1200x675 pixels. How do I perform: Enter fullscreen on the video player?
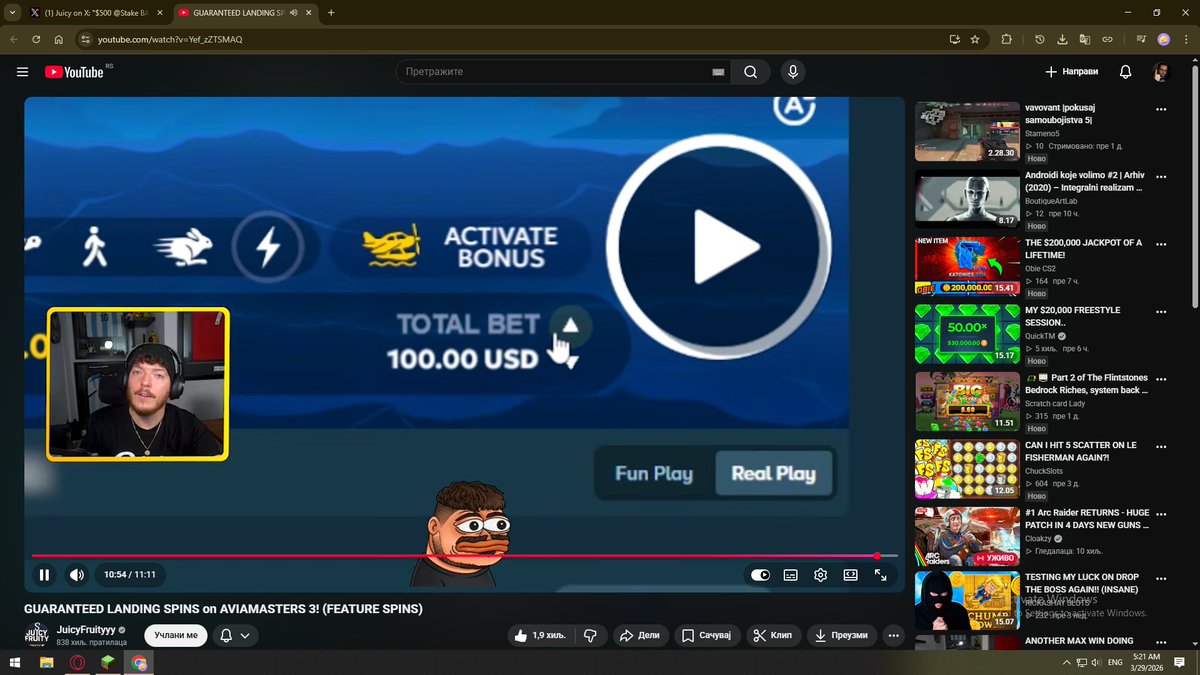click(881, 575)
